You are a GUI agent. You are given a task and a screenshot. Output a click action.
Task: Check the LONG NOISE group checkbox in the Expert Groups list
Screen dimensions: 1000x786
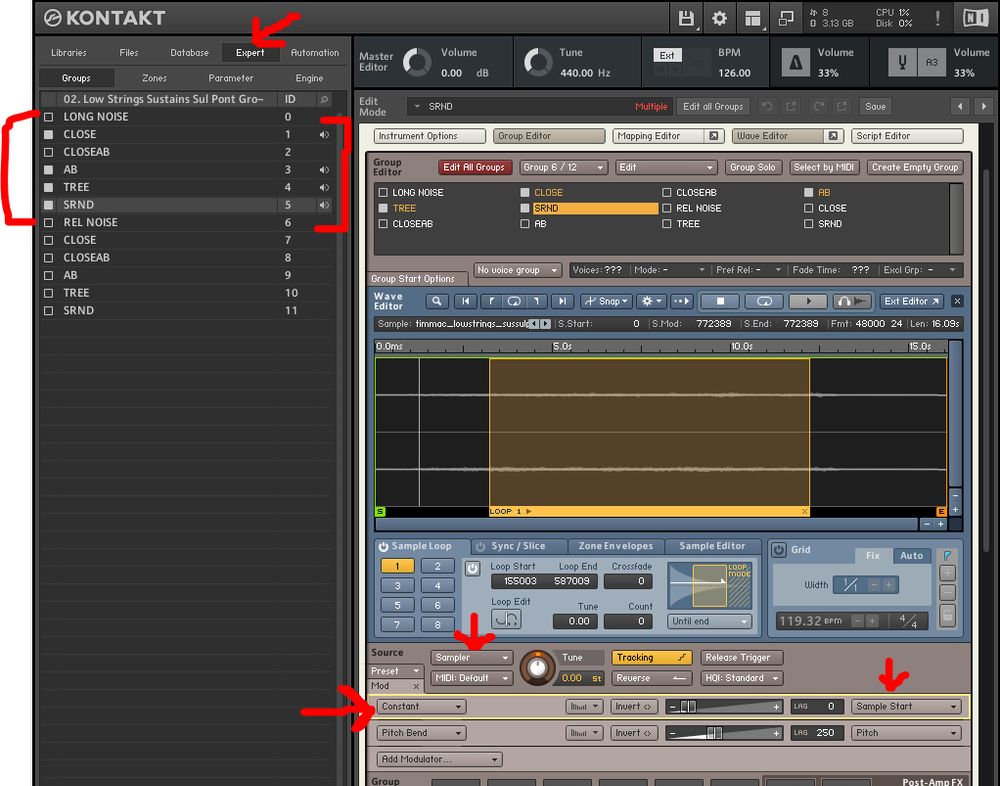48,117
